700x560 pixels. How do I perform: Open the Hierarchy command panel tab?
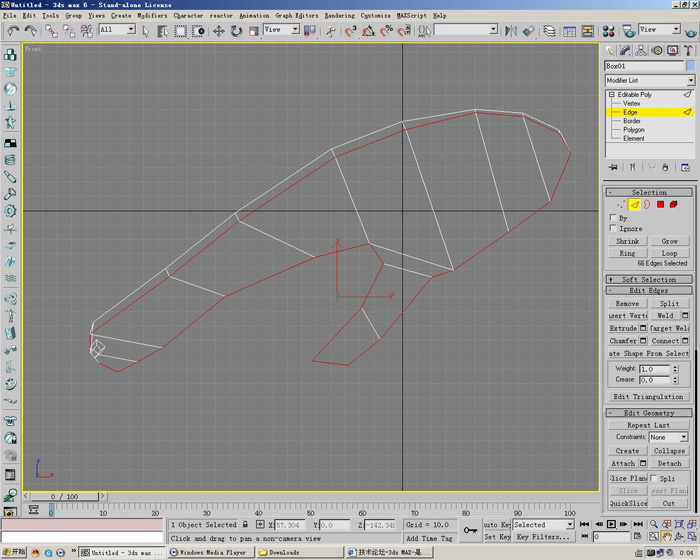642,50
